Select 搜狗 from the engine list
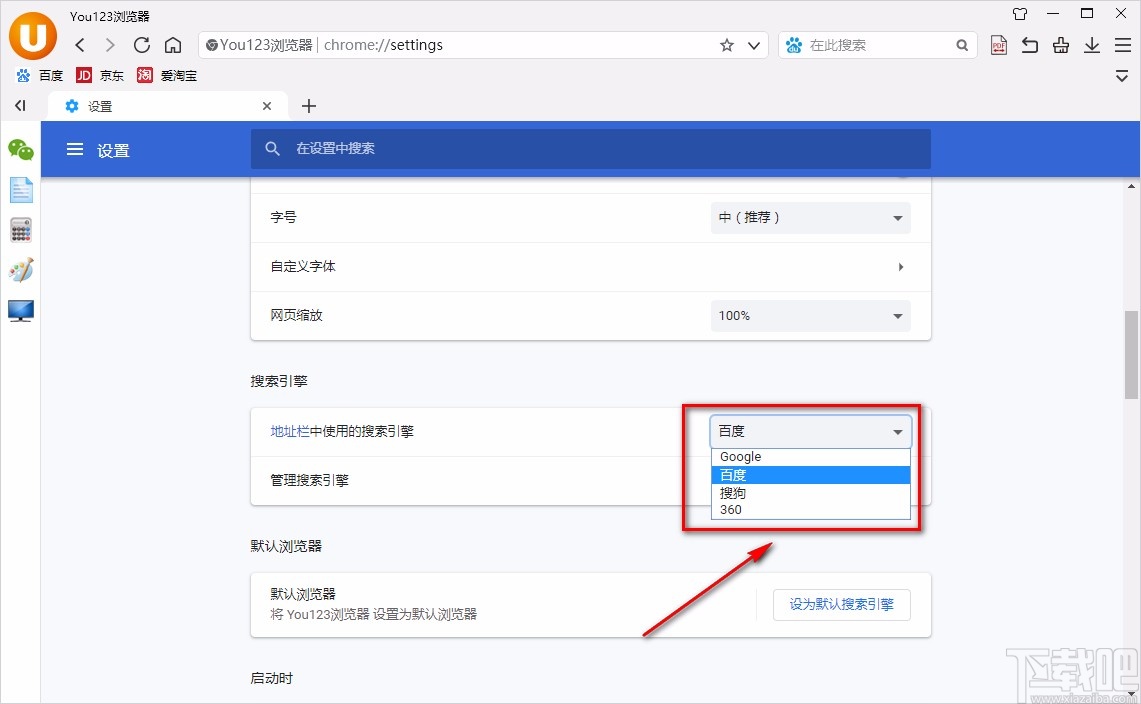The width and height of the screenshot is (1141, 704). 811,493
